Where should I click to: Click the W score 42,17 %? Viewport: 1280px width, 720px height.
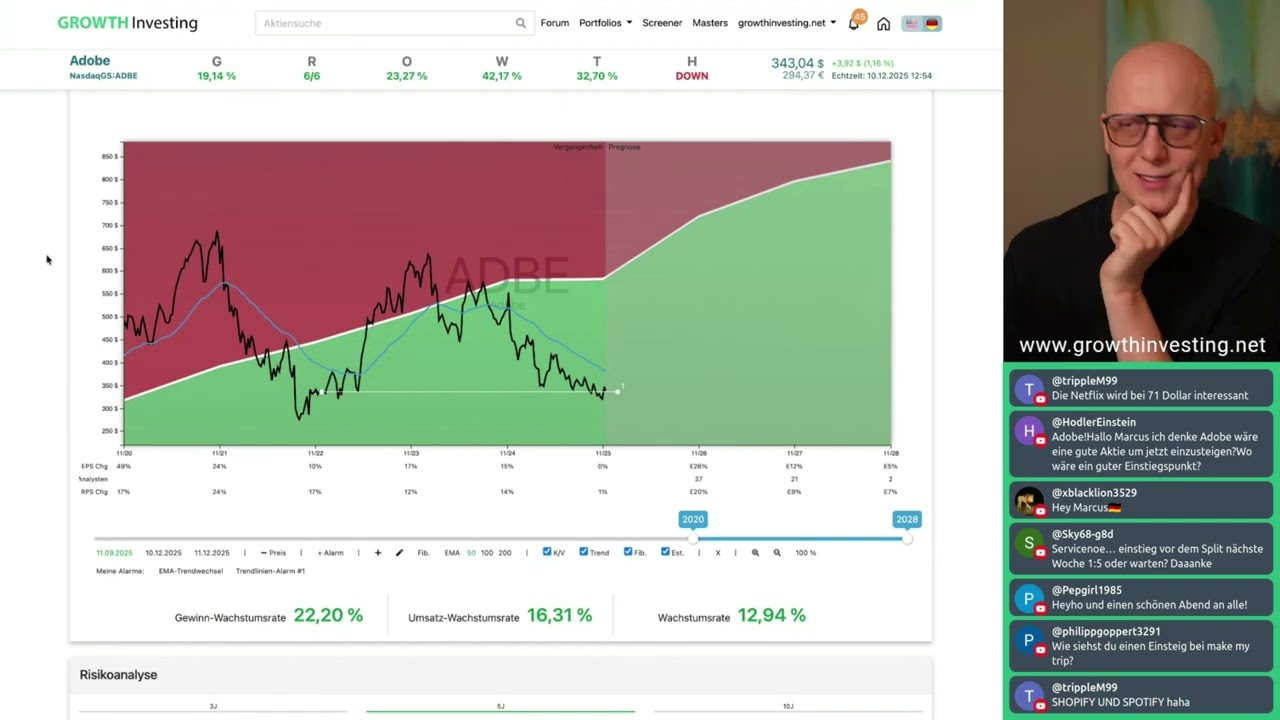tap(502, 76)
